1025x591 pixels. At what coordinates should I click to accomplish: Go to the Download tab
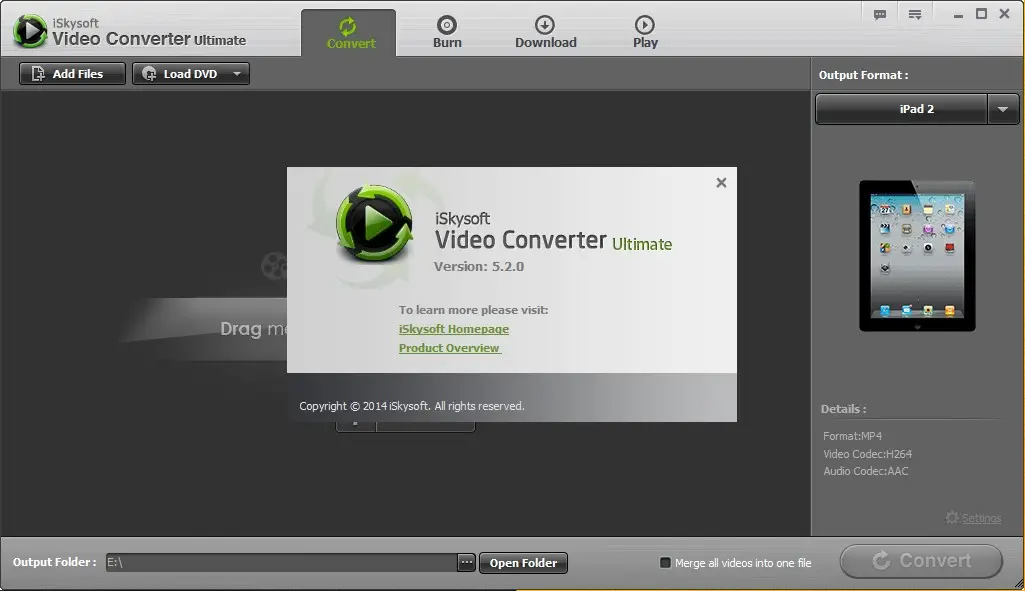tap(545, 33)
